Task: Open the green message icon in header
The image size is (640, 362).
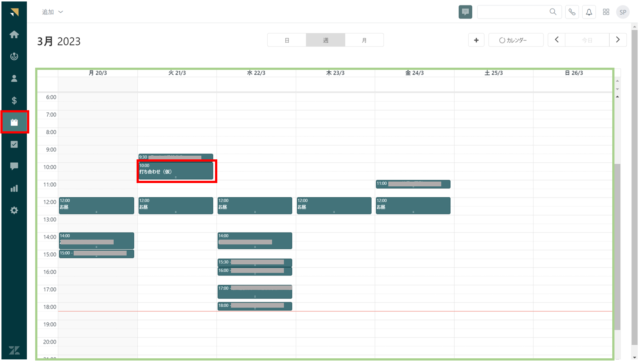Action: point(465,12)
